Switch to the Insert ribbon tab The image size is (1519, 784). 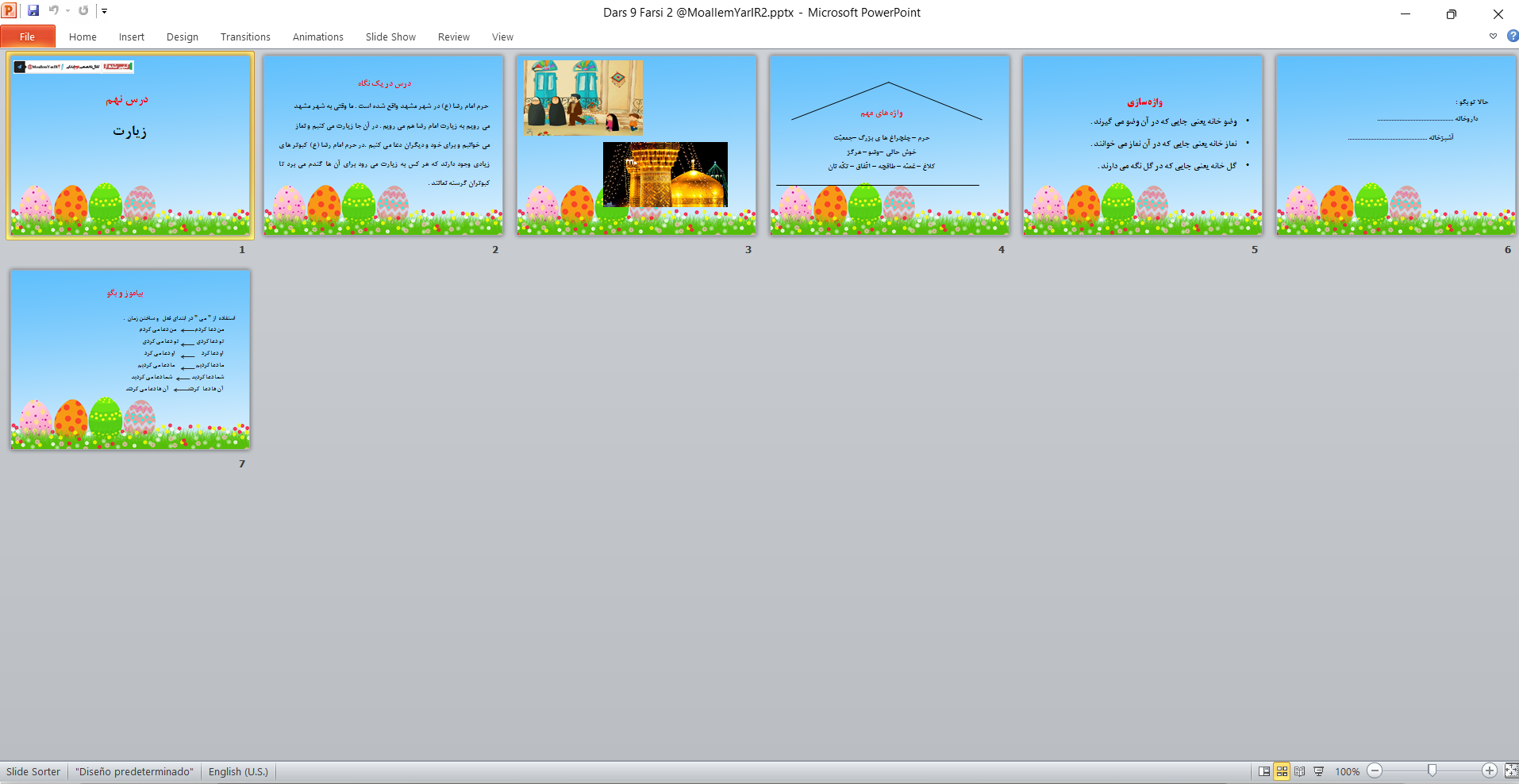132,37
